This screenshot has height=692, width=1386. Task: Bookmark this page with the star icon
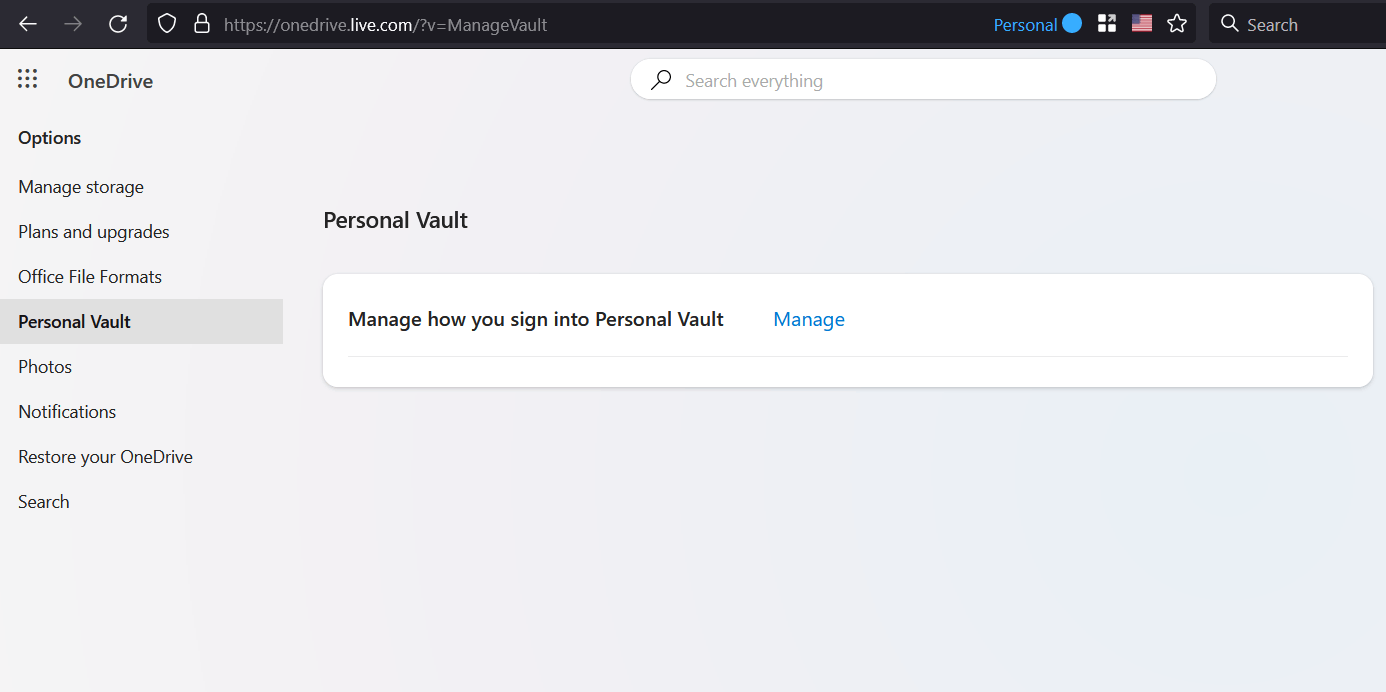point(1177,23)
